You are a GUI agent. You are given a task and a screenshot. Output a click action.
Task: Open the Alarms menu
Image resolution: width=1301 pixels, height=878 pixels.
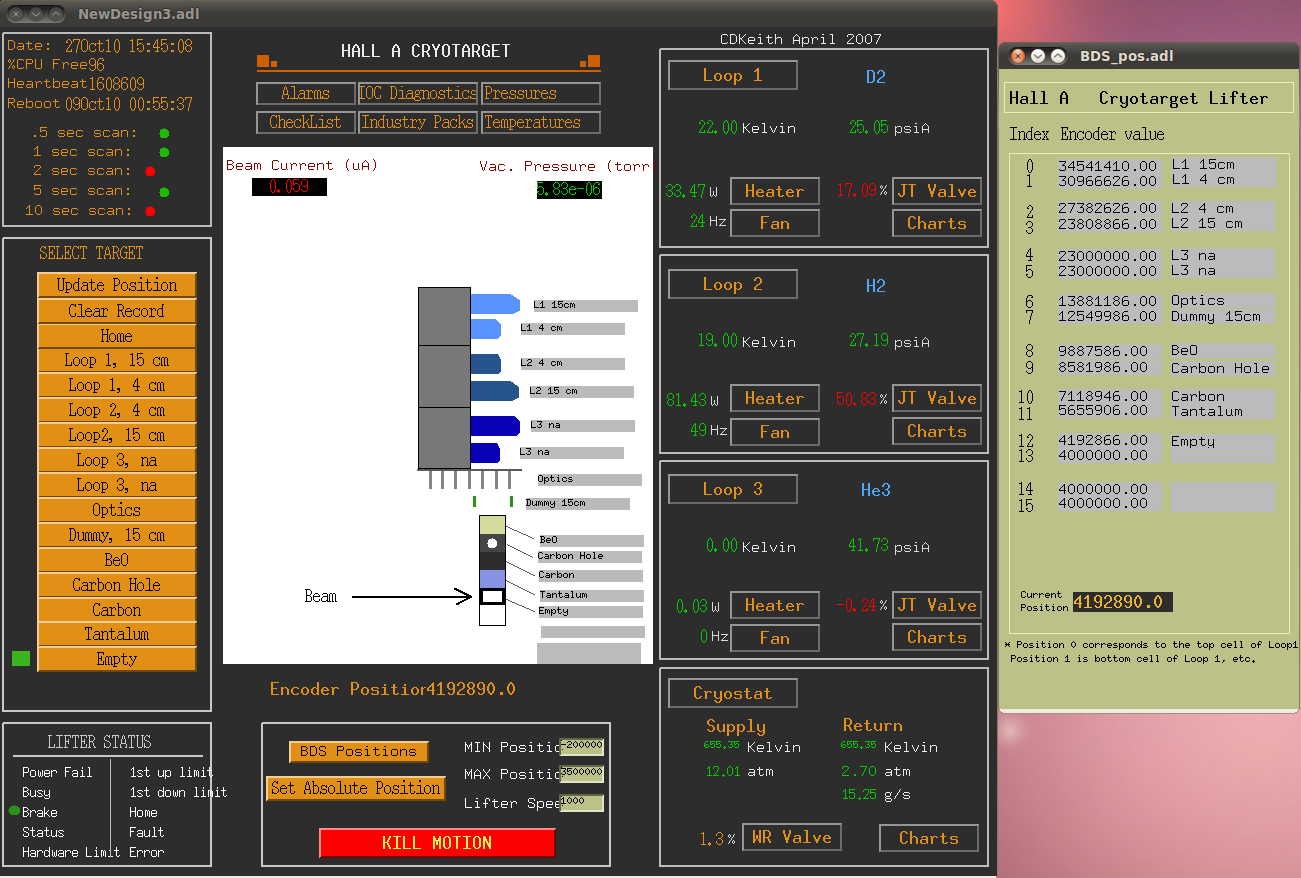pos(306,93)
